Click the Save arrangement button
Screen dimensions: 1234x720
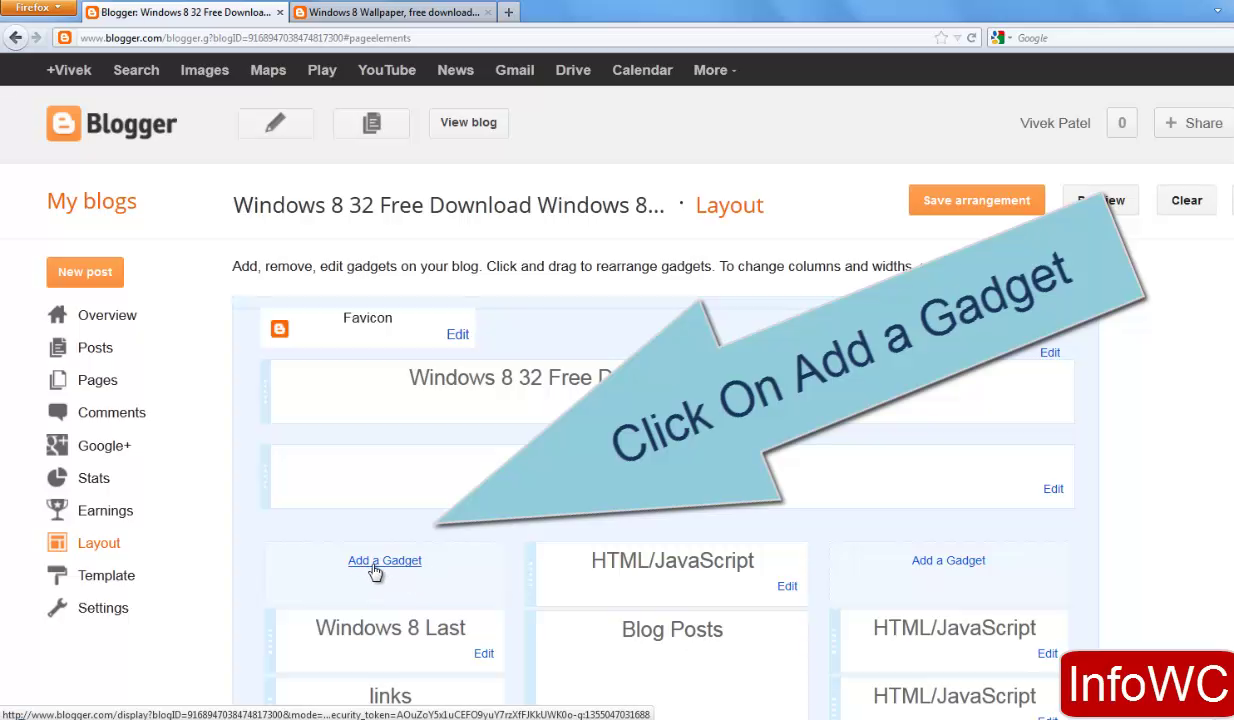[x=976, y=200]
